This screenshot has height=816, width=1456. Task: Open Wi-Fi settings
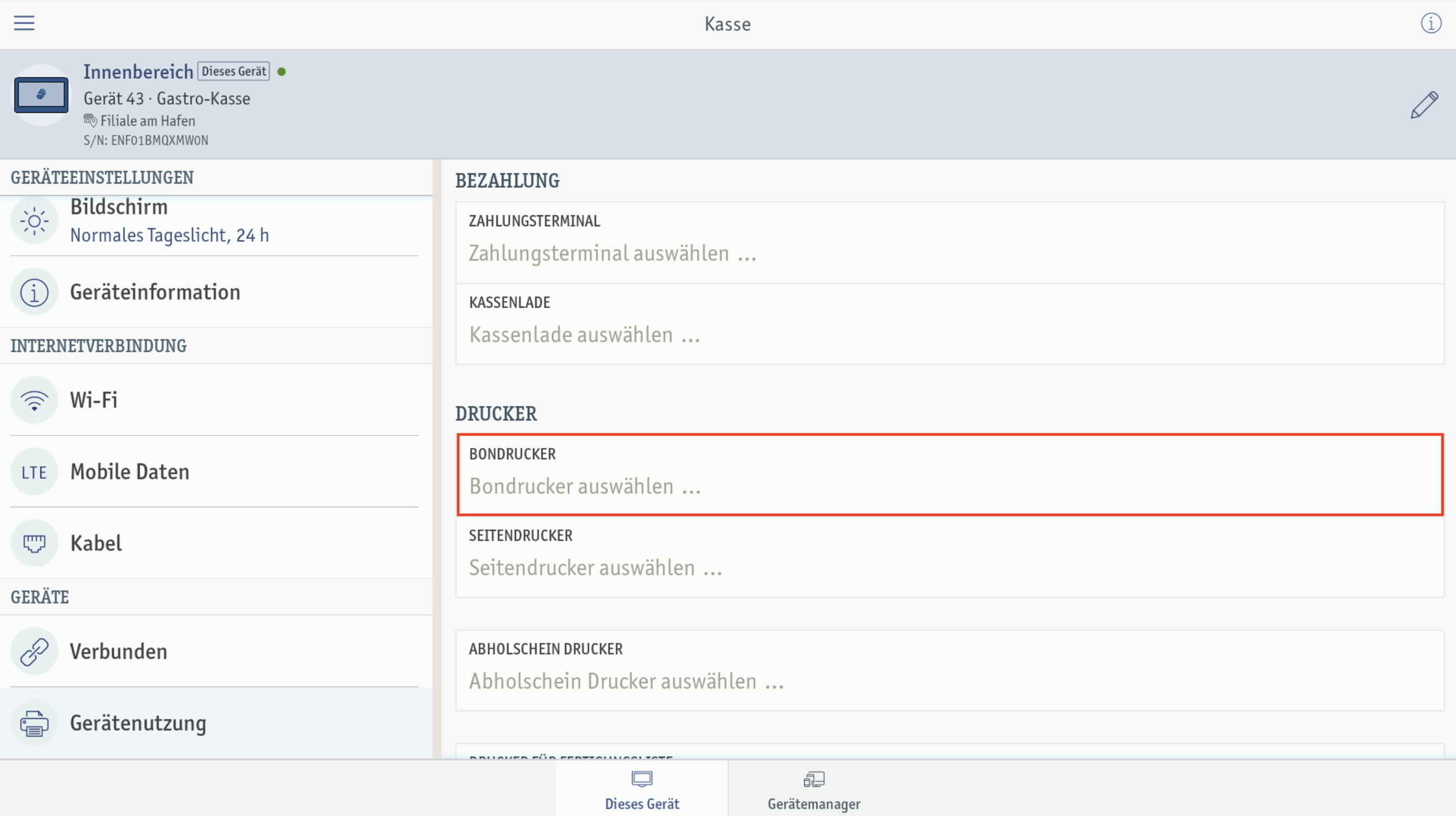coord(215,400)
